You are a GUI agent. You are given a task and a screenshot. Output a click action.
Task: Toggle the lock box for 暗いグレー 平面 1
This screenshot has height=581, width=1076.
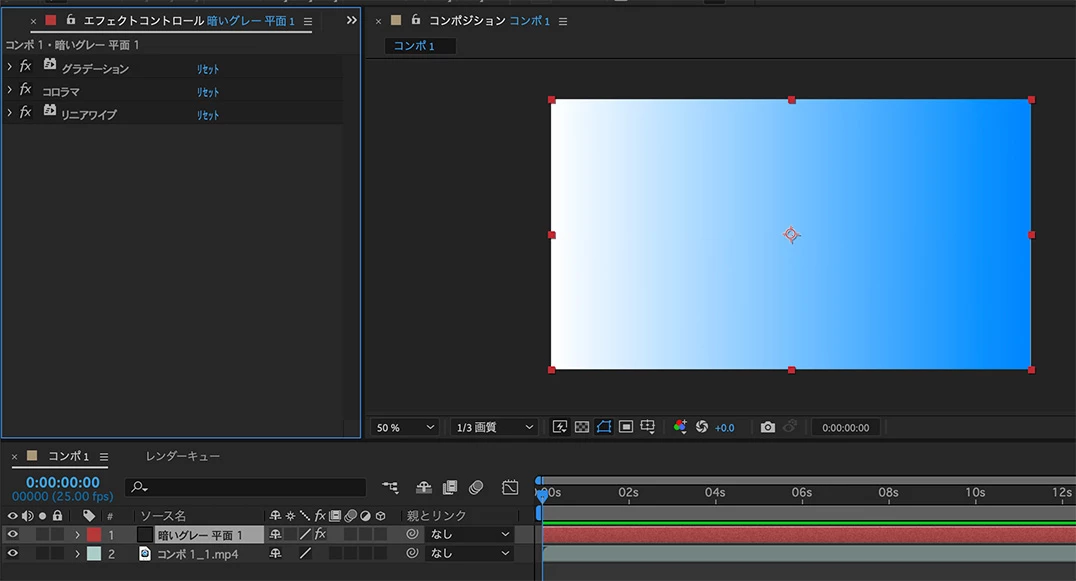[x=58, y=534]
